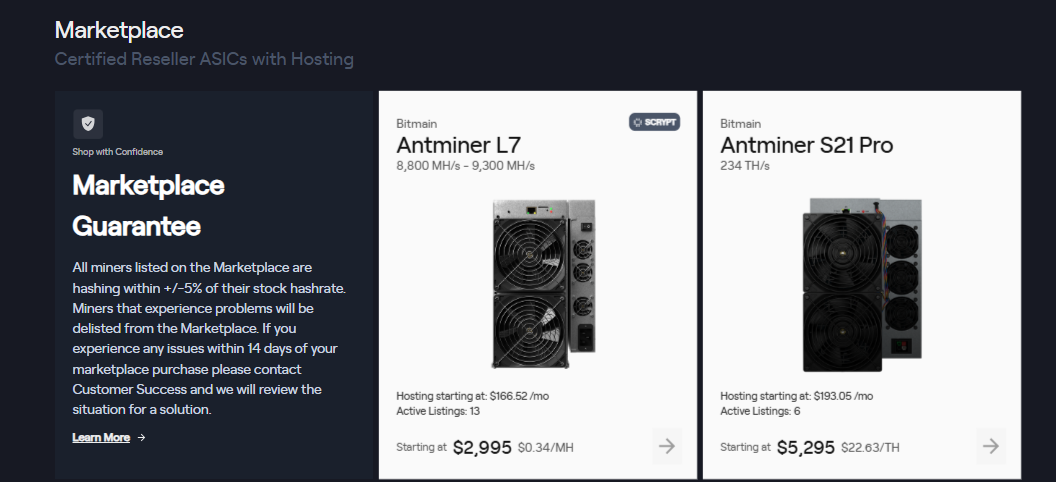Click the arrow beside Learn More
Image resolution: width=1056 pixels, height=482 pixels.
tap(141, 438)
